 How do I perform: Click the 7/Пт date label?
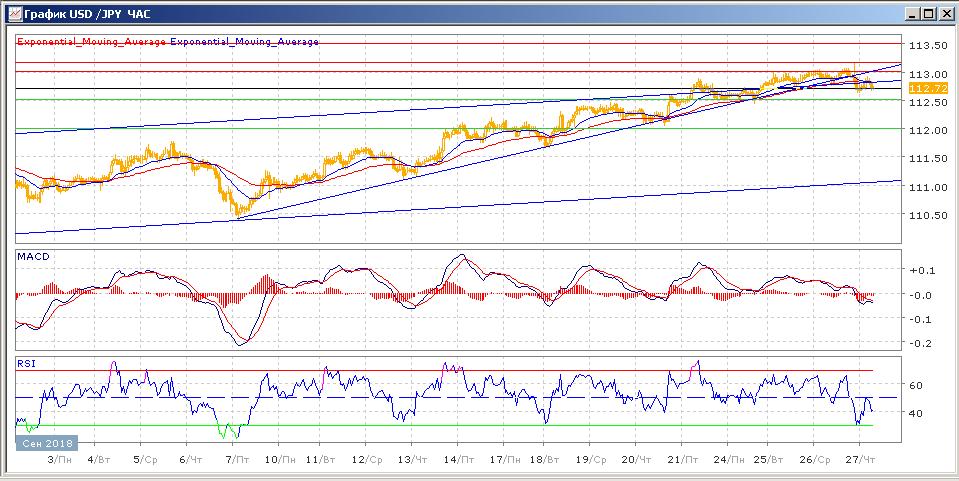(236, 458)
